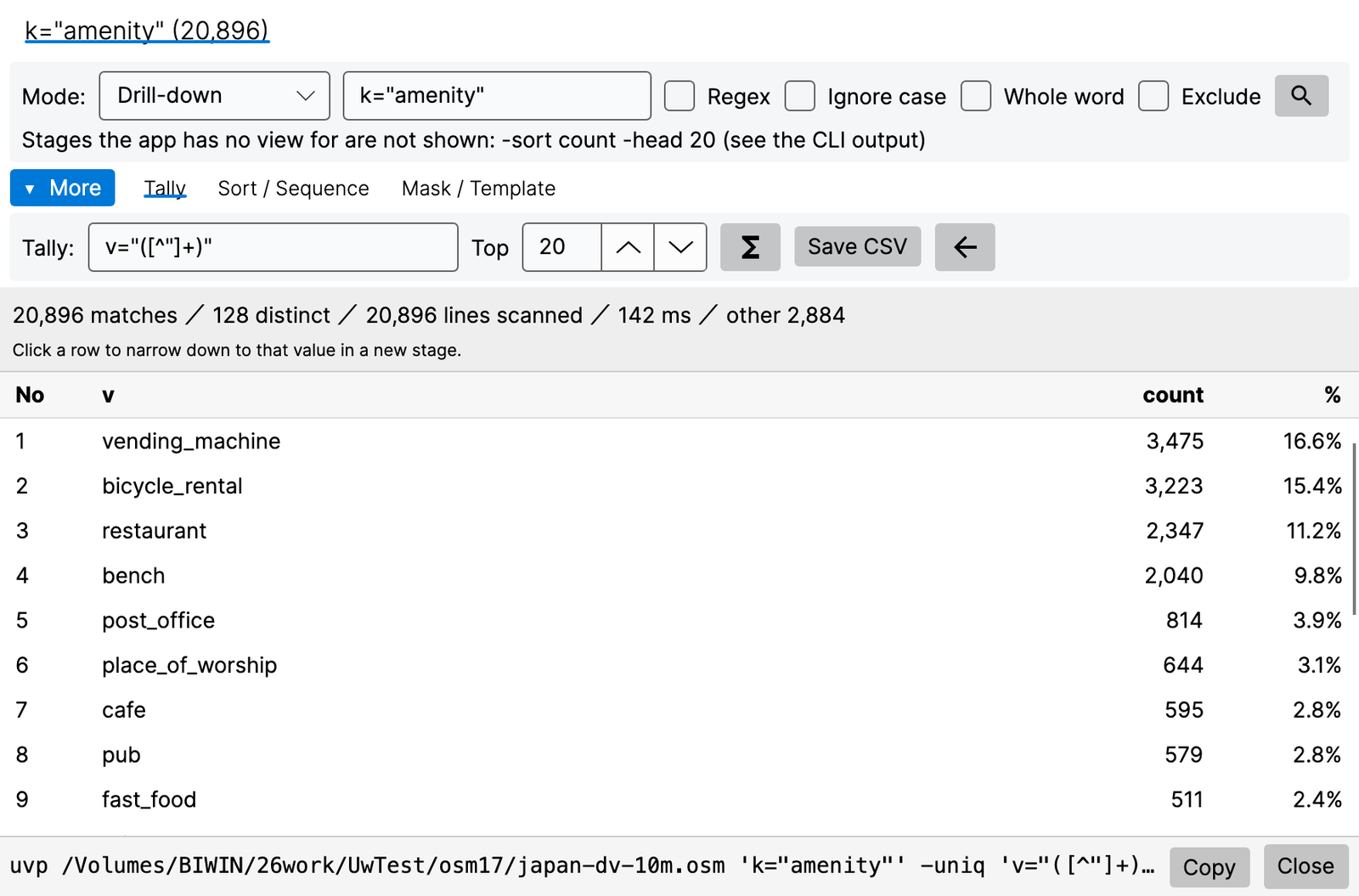Collapse the More options section
Screen dimensions: 1359x896
click(x=63, y=188)
